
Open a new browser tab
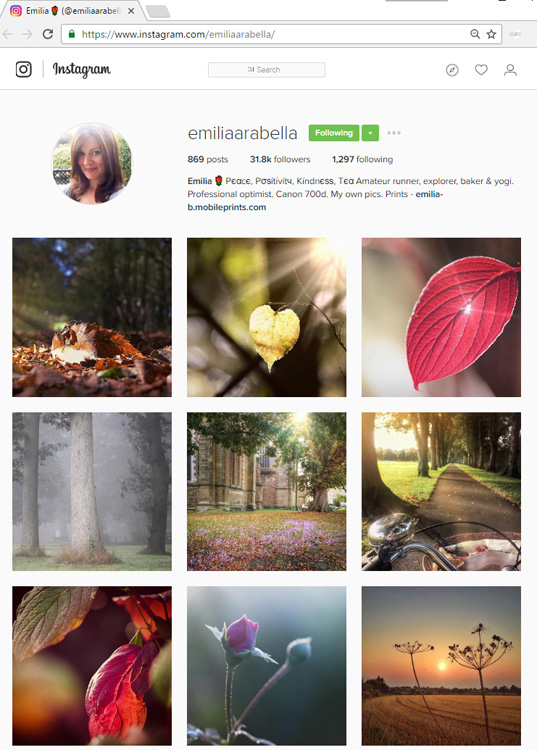158,11
